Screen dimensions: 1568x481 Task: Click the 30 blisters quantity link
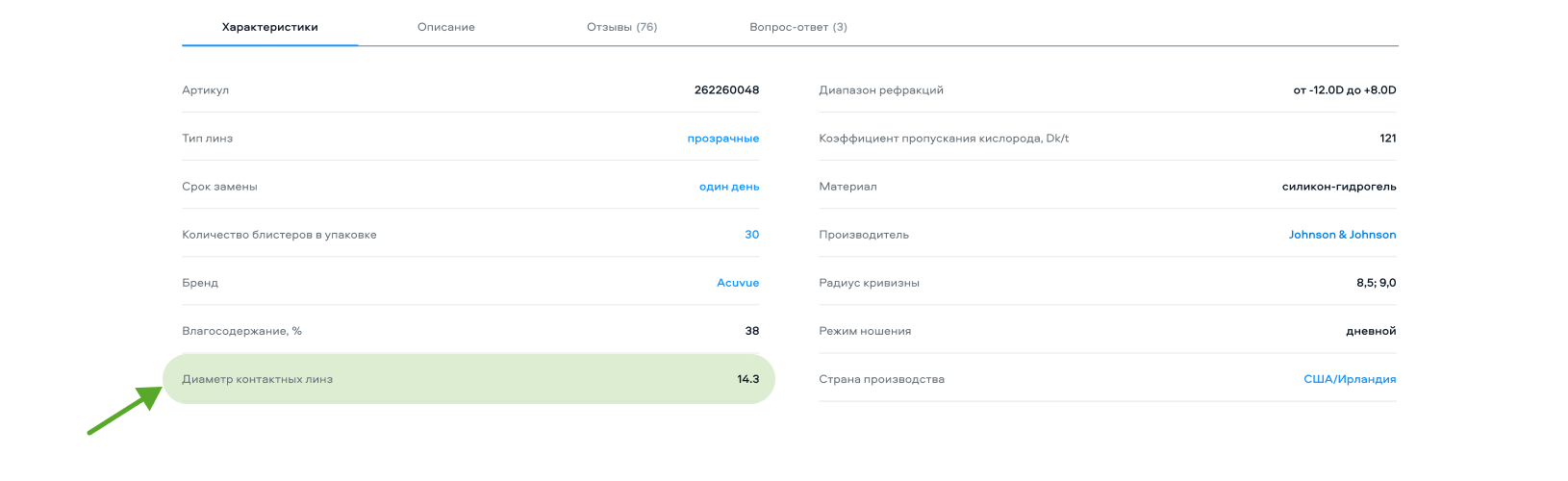(x=752, y=235)
